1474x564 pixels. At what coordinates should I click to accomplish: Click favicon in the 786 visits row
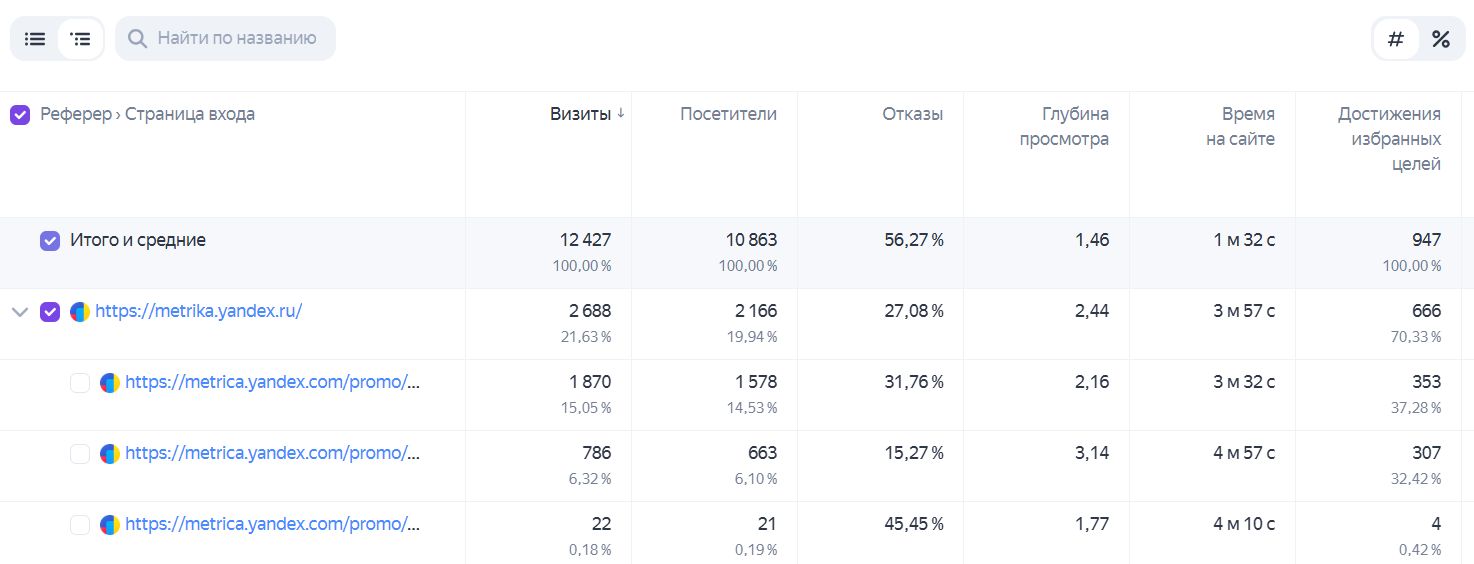pyautogui.click(x=110, y=454)
